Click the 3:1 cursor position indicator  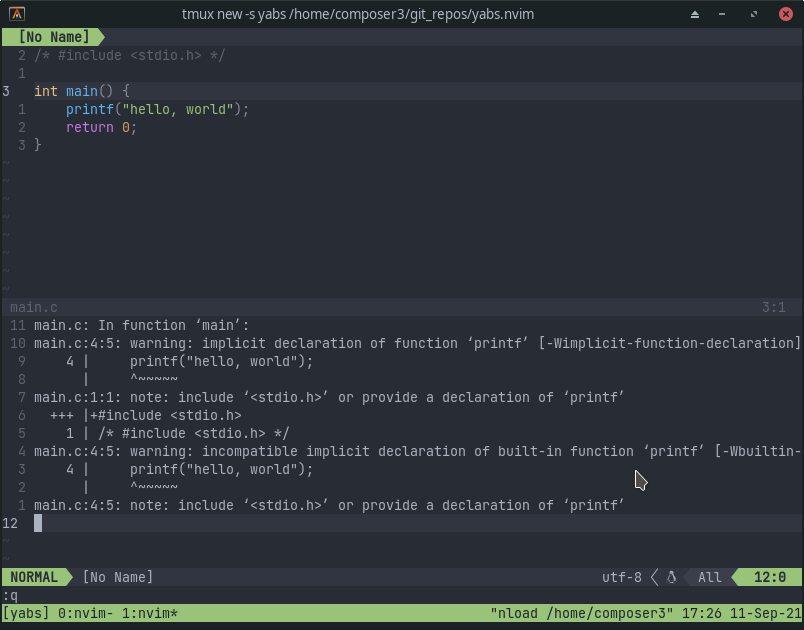coord(773,308)
